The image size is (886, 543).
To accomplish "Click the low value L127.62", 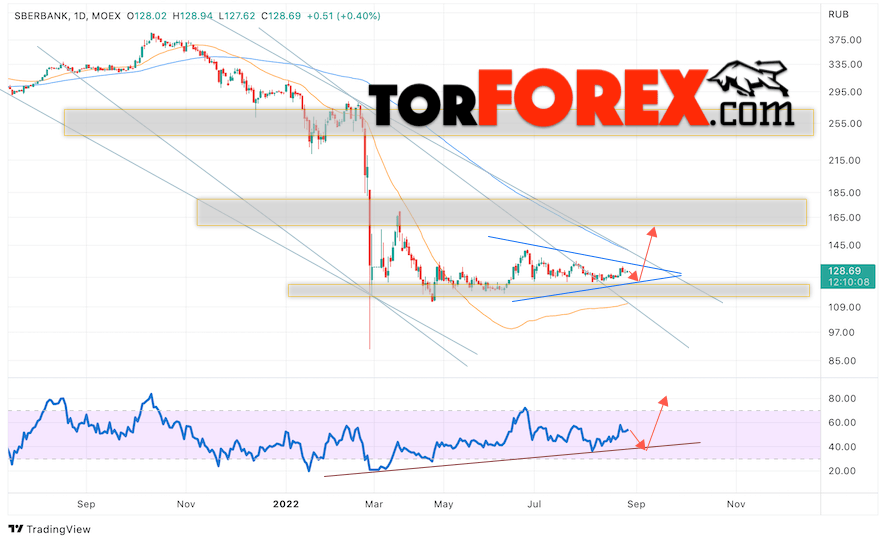I will click(236, 16).
